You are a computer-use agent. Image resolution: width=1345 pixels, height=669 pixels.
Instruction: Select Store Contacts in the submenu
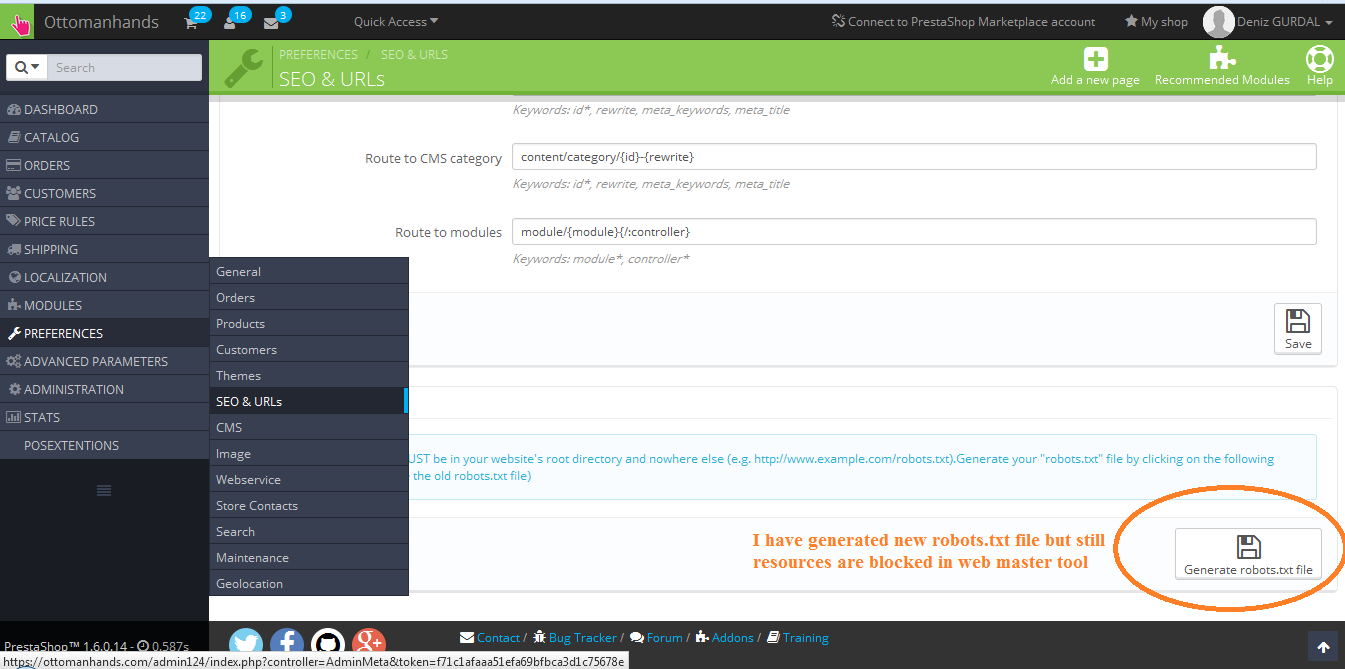pyautogui.click(x=308, y=505)
